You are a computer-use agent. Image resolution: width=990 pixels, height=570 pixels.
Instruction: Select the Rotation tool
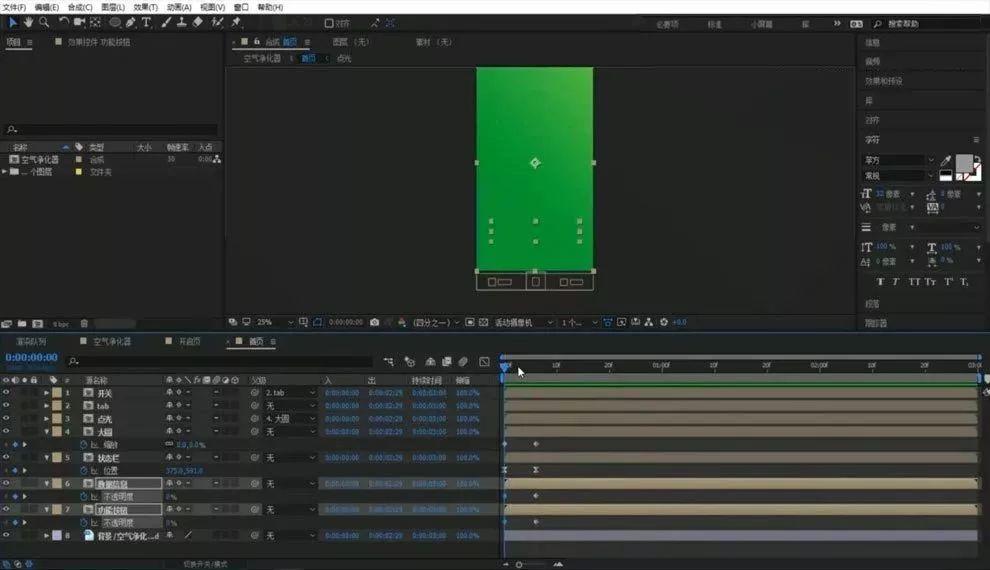click(x=63, y=23)
